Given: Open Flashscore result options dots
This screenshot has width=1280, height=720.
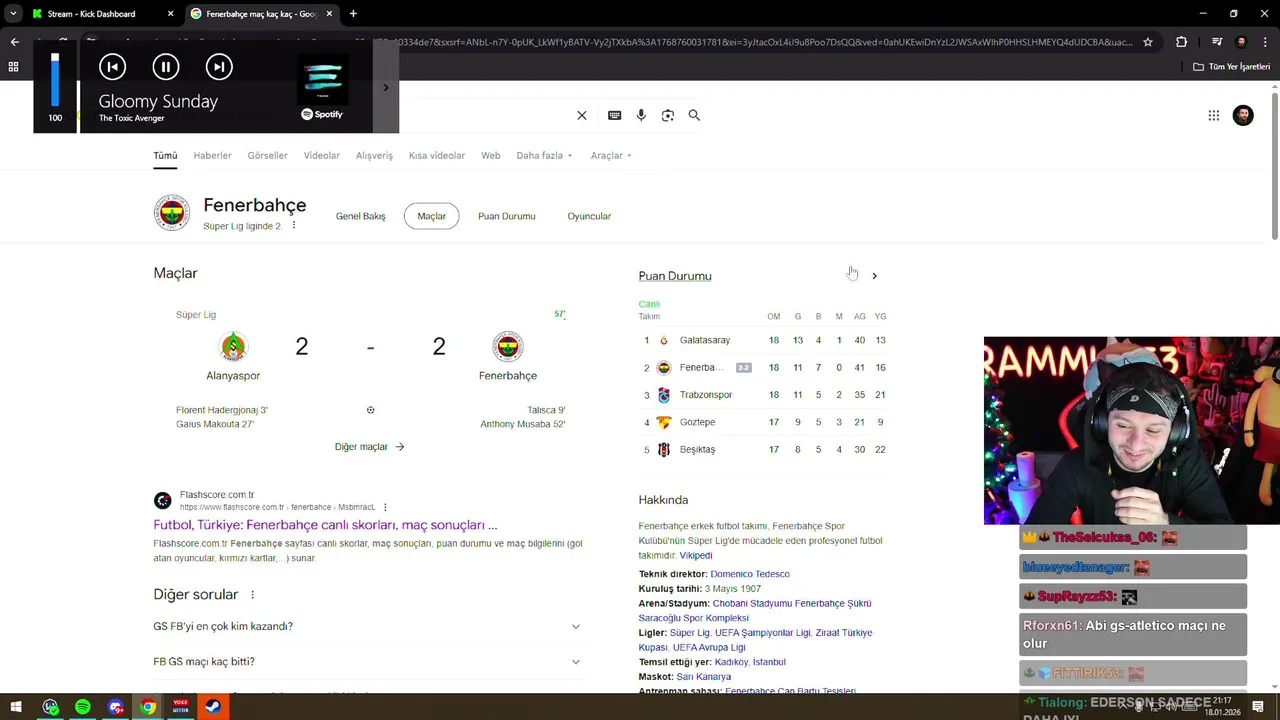Looking at the screenshot, I should pyautogui.click(x=385, y=507).
